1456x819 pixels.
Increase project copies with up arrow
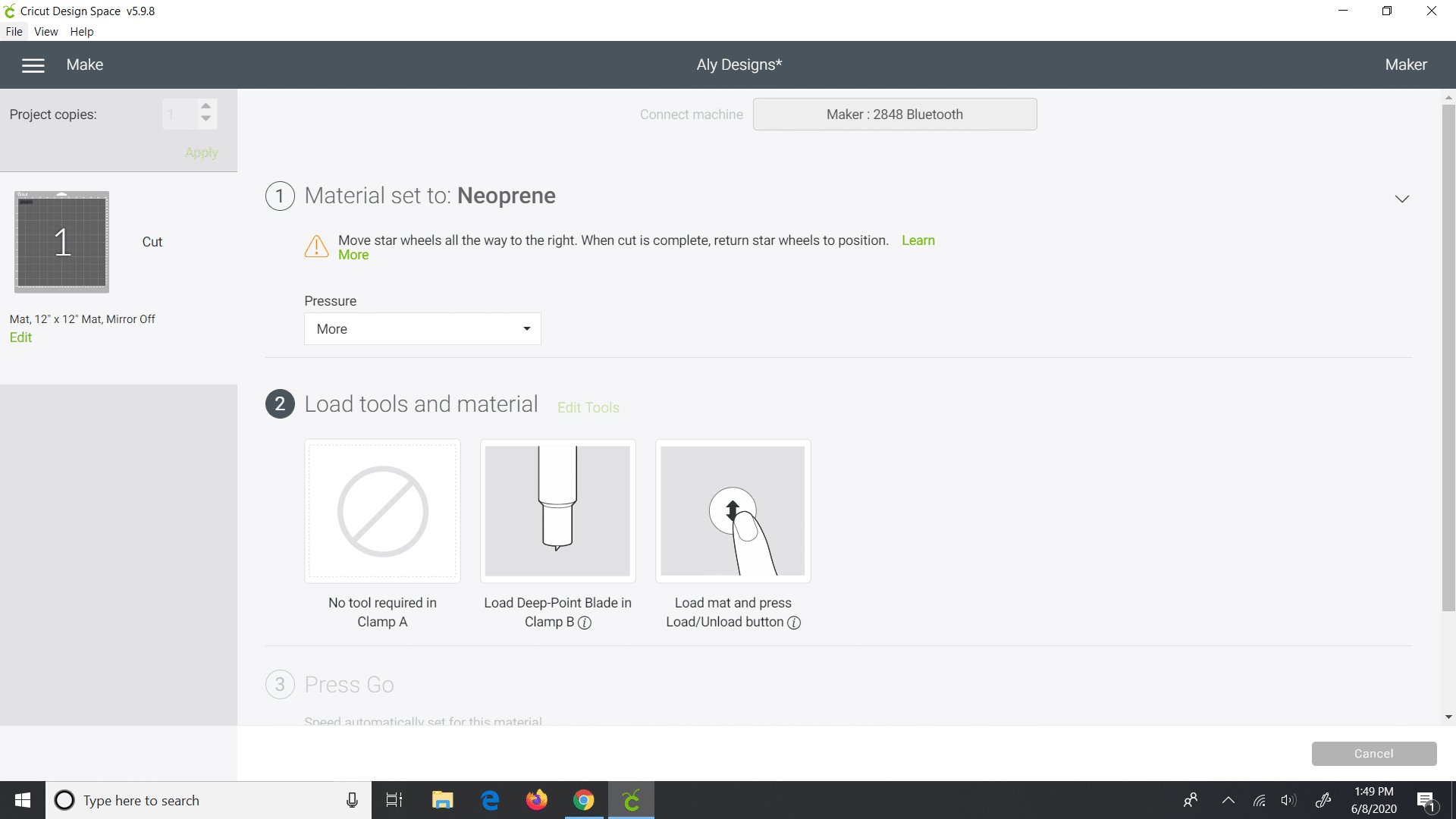pos(206,106)
